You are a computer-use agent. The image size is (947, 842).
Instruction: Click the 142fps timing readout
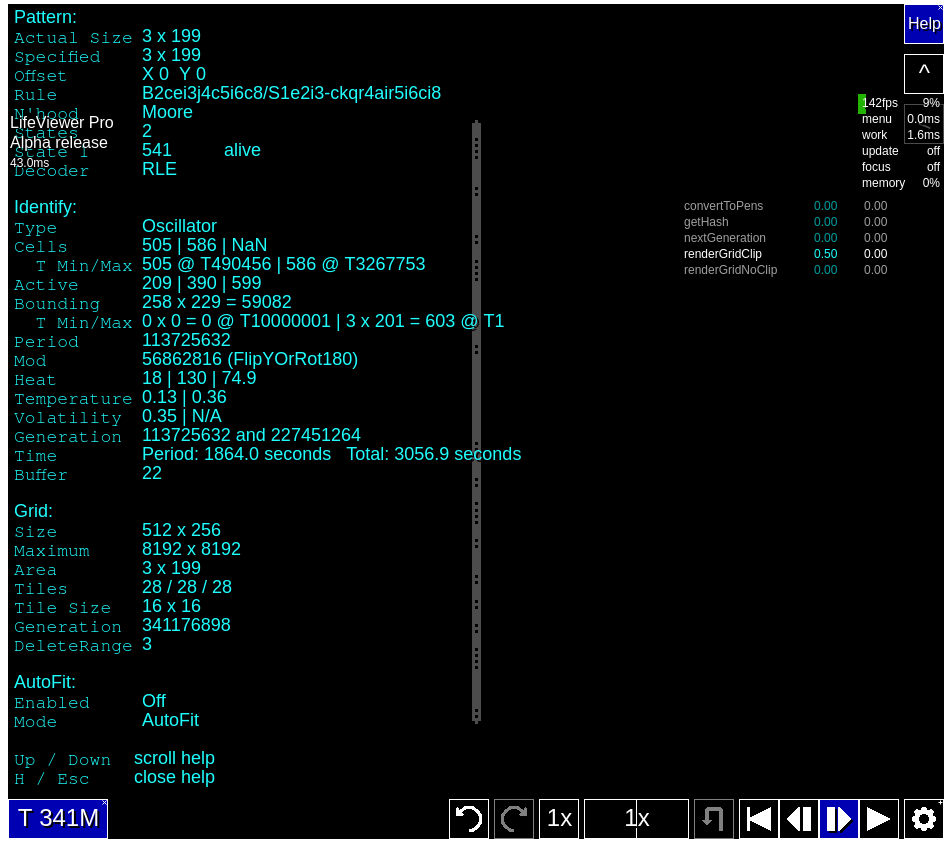click(x=880, y=103)
